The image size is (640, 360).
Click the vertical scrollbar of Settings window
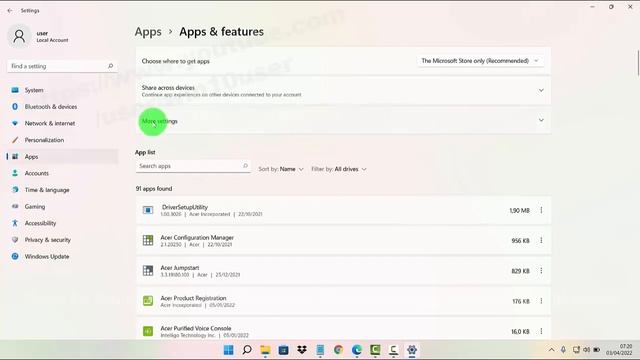click(x=638, y=64)
